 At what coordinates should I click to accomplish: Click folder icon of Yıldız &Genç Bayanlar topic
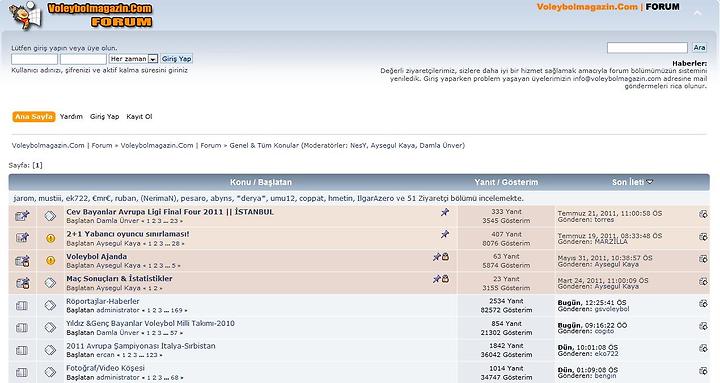point(22,328)
